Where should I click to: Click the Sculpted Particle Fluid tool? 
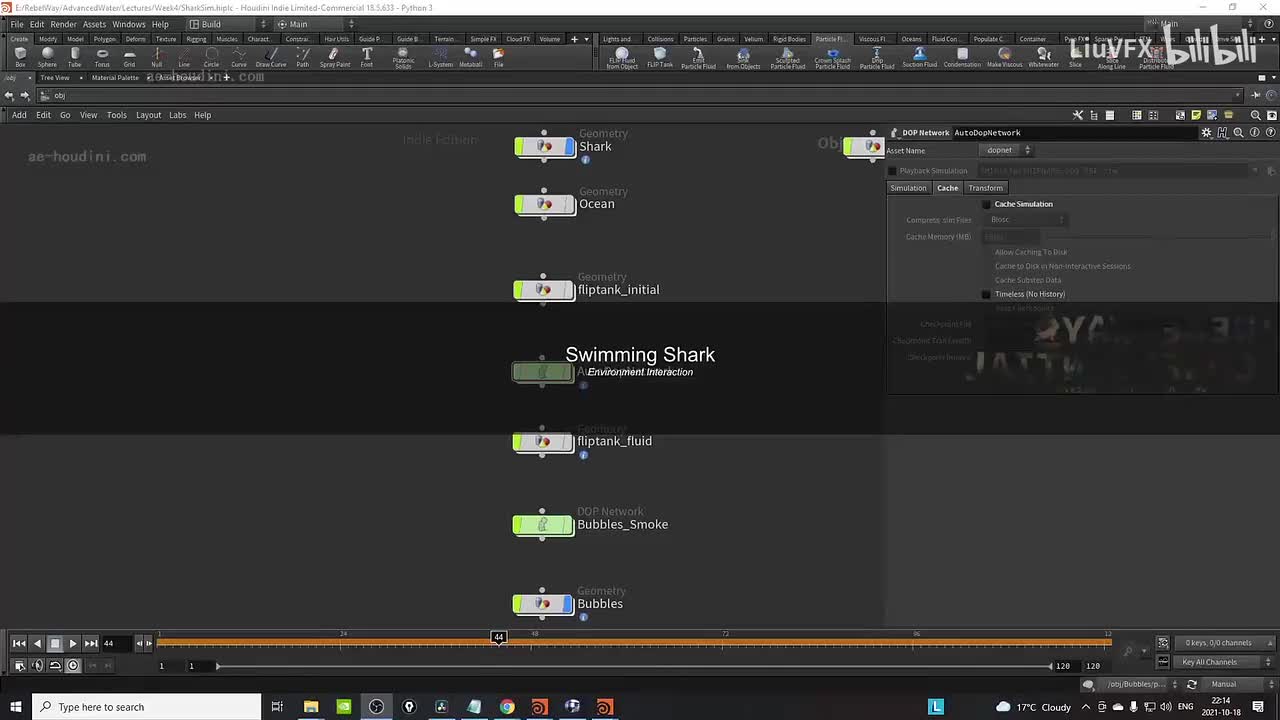[788, 58]
